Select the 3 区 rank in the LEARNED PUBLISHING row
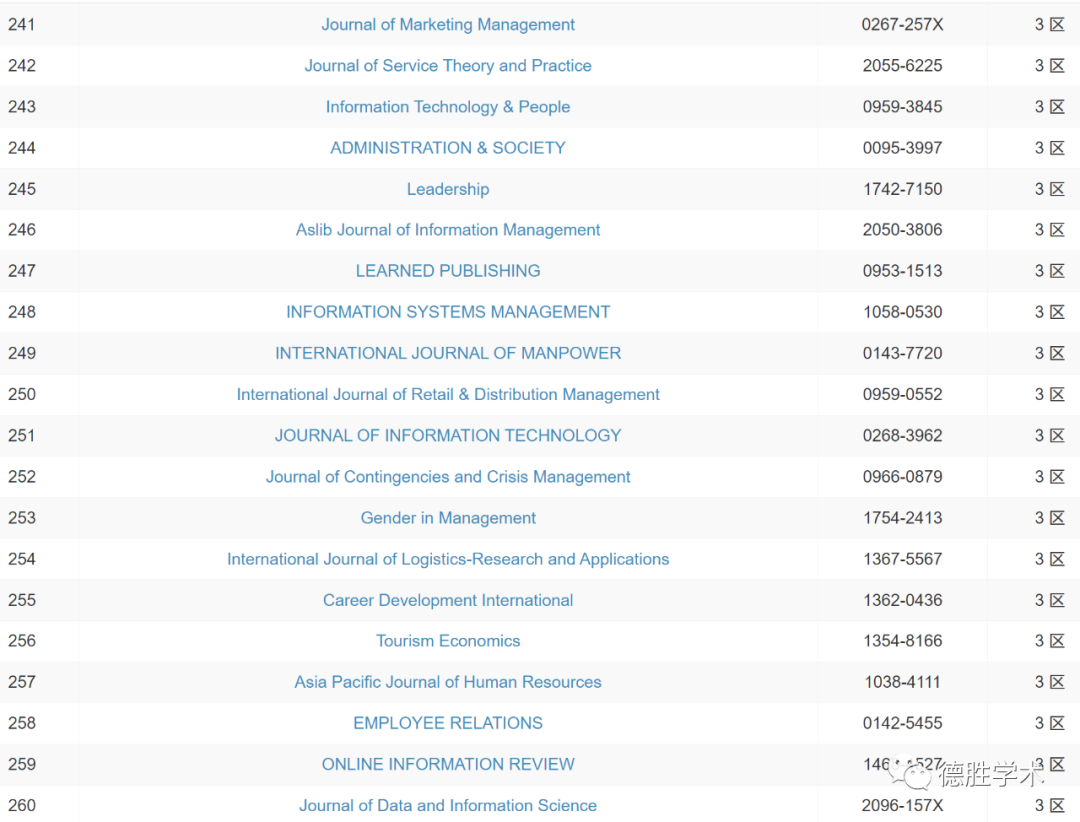1080x822 pixels. [x=1050, y=271]
